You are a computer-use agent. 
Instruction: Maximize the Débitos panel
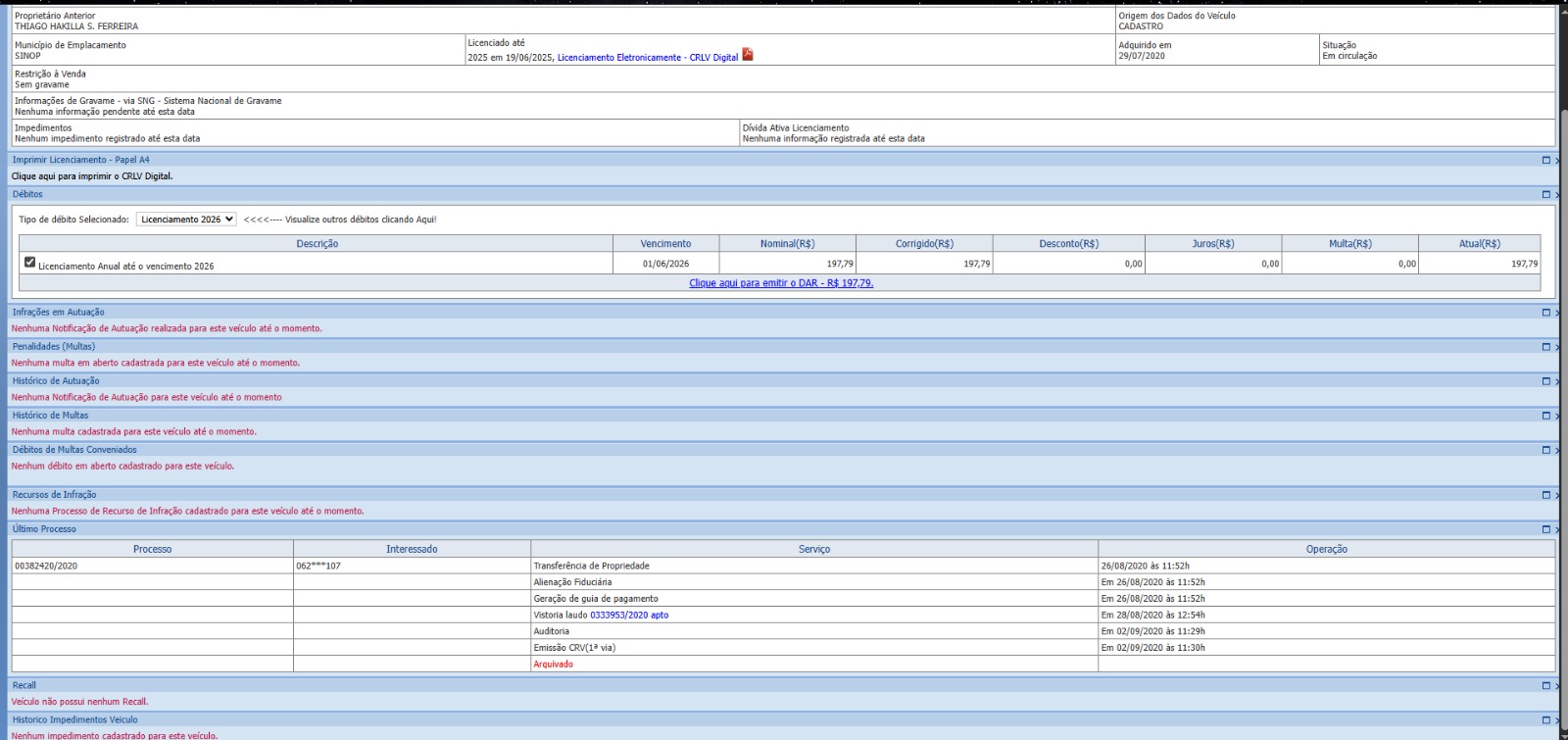click(x=1546, y=195)
